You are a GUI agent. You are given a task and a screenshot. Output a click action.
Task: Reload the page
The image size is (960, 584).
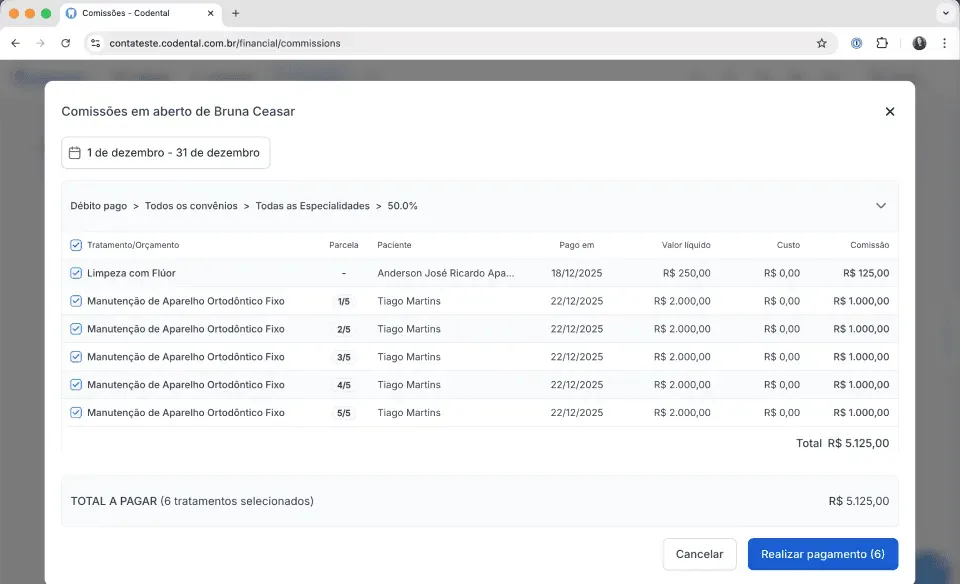[66, 43]
